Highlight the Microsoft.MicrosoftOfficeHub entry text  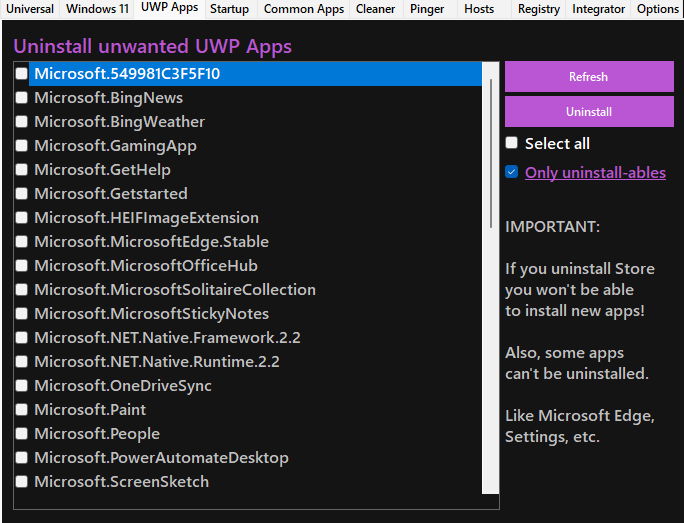point(146,266)
